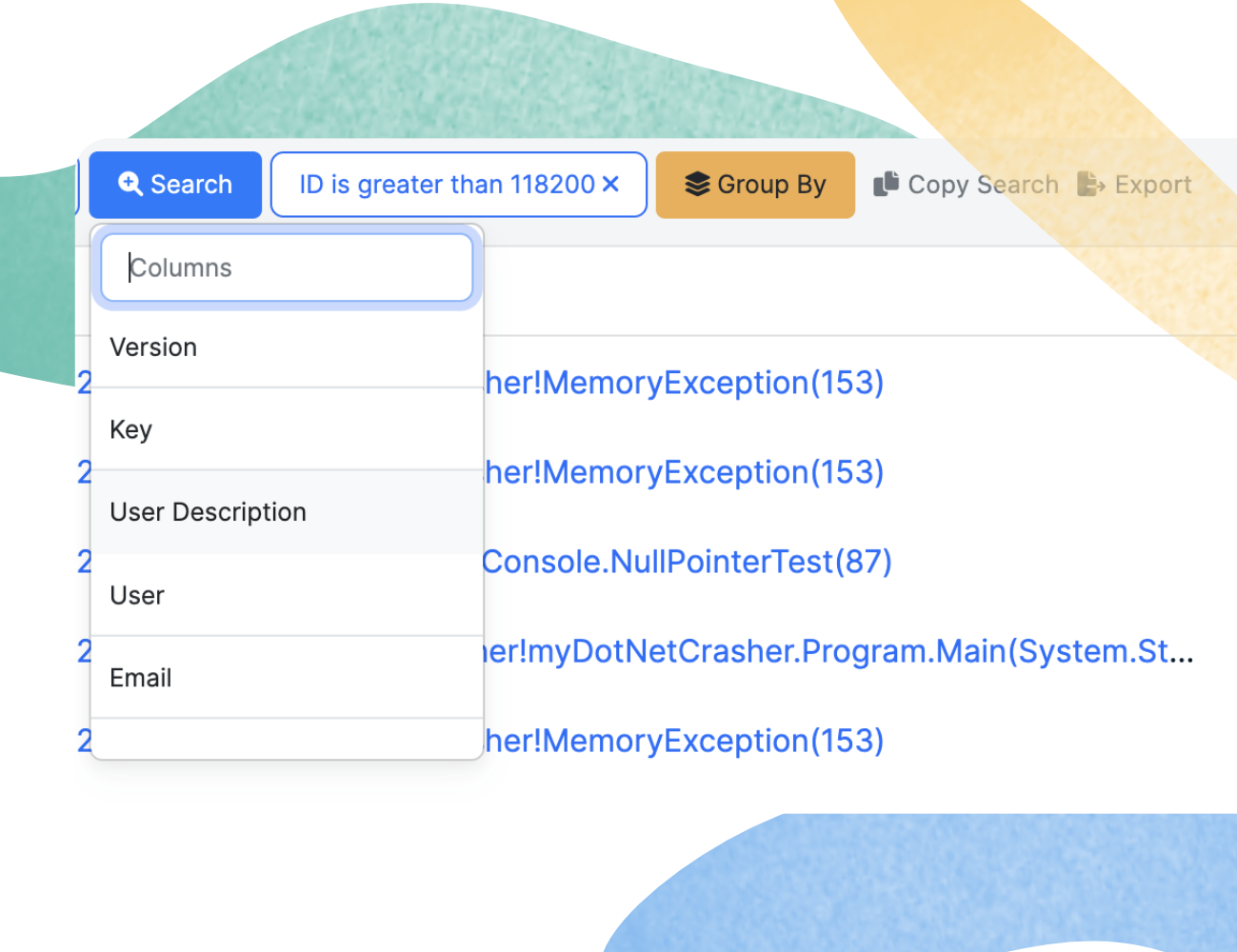
Task: Click the ID is greater than 118200 chip
Action: (459, 185)
